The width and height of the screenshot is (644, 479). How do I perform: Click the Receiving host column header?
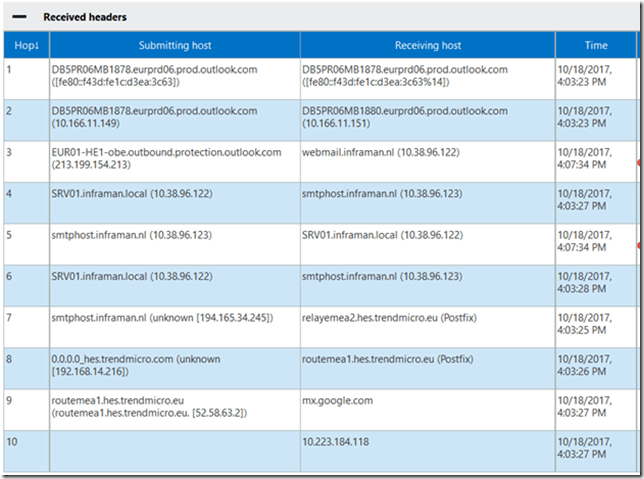(x=427, y=45)
